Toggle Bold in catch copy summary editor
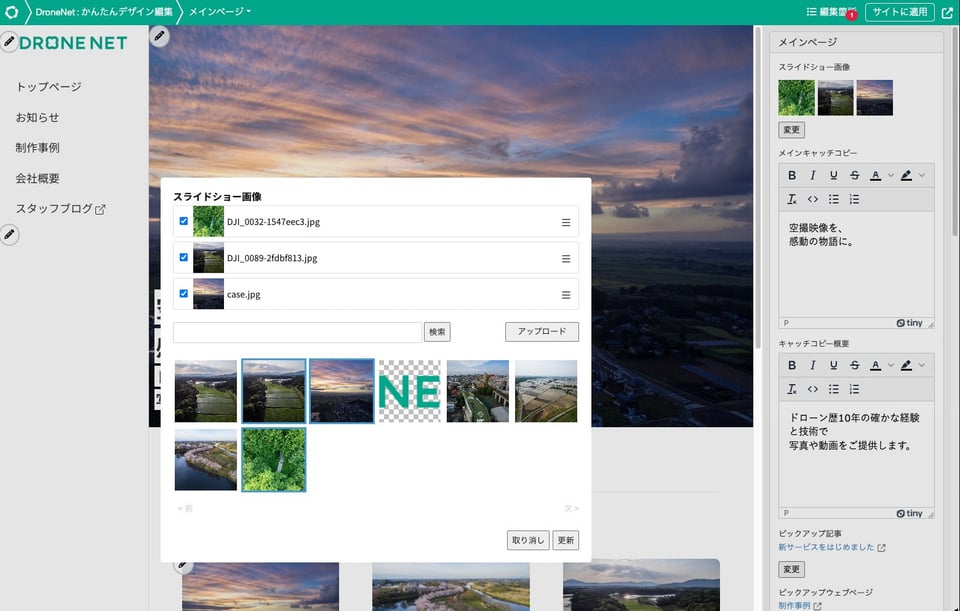Screen dimensions: 960x611 tap(792, 365)
